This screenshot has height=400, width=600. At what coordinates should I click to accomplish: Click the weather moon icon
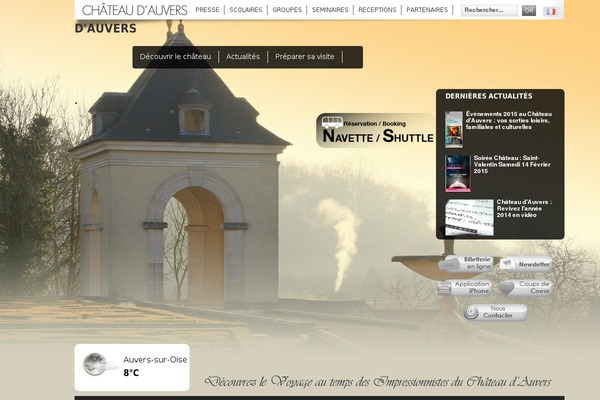[x=95, y=364]
